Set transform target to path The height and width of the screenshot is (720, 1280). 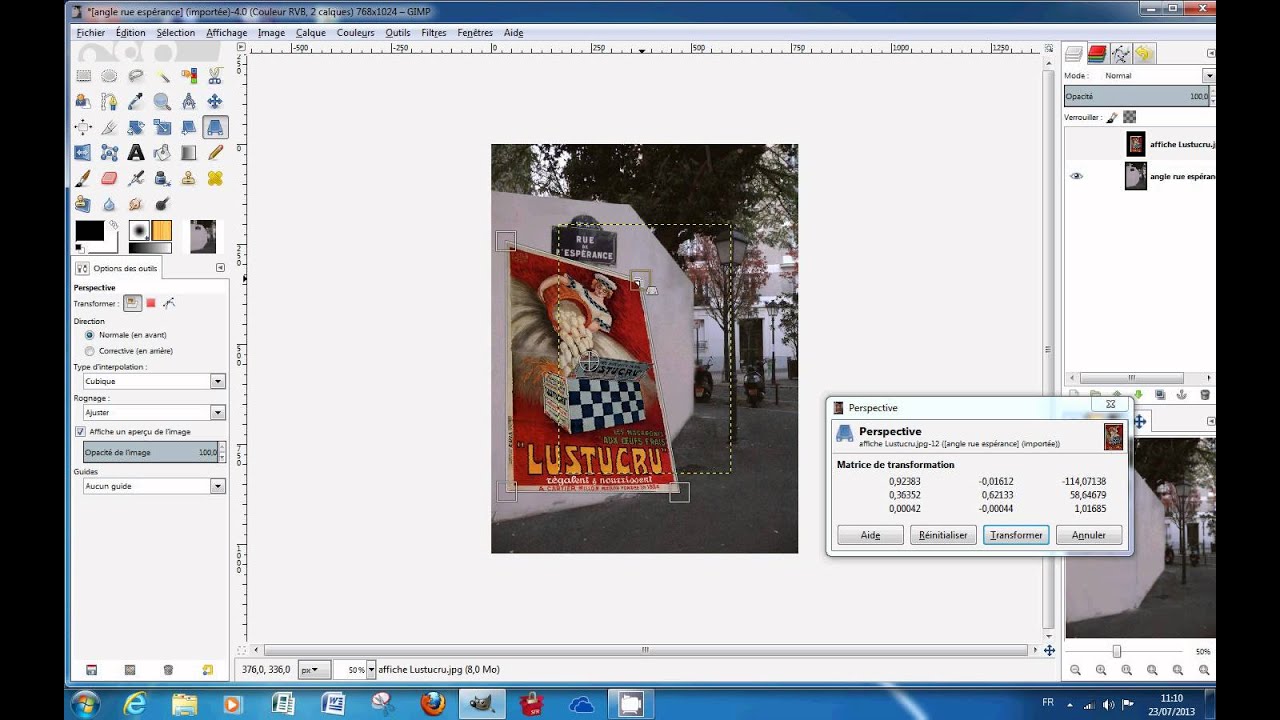coord(169,303)
